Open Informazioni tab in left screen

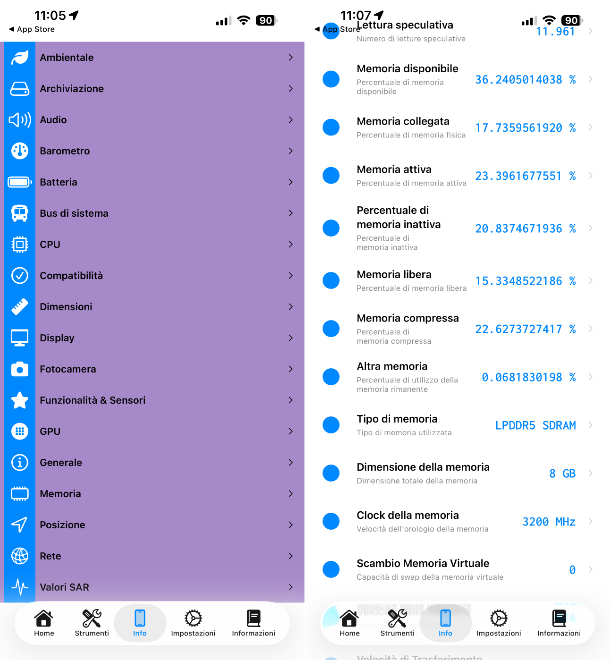click(253, 623)
